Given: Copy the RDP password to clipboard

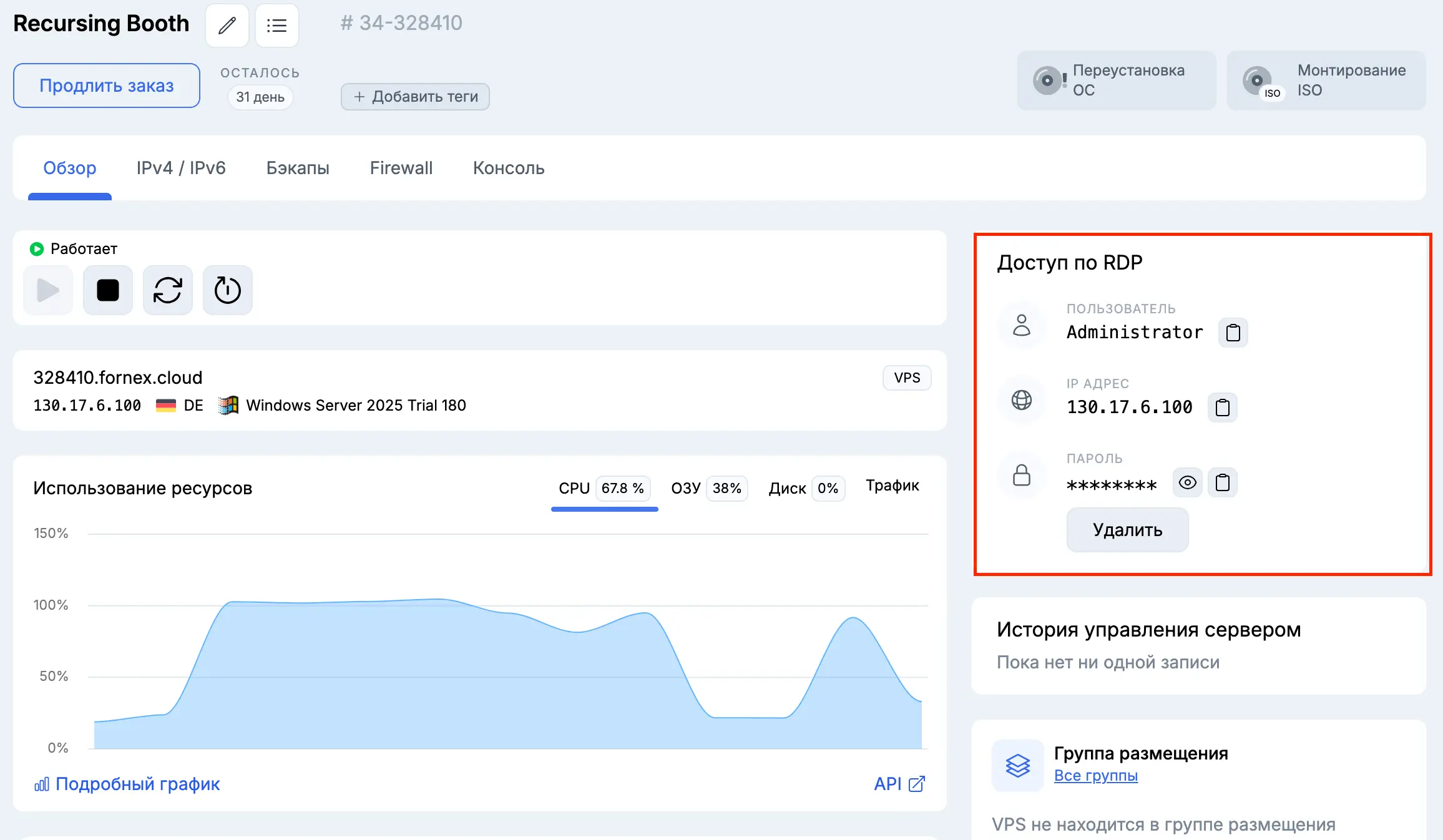Looking at the screenshot, I should [1223, 482].
